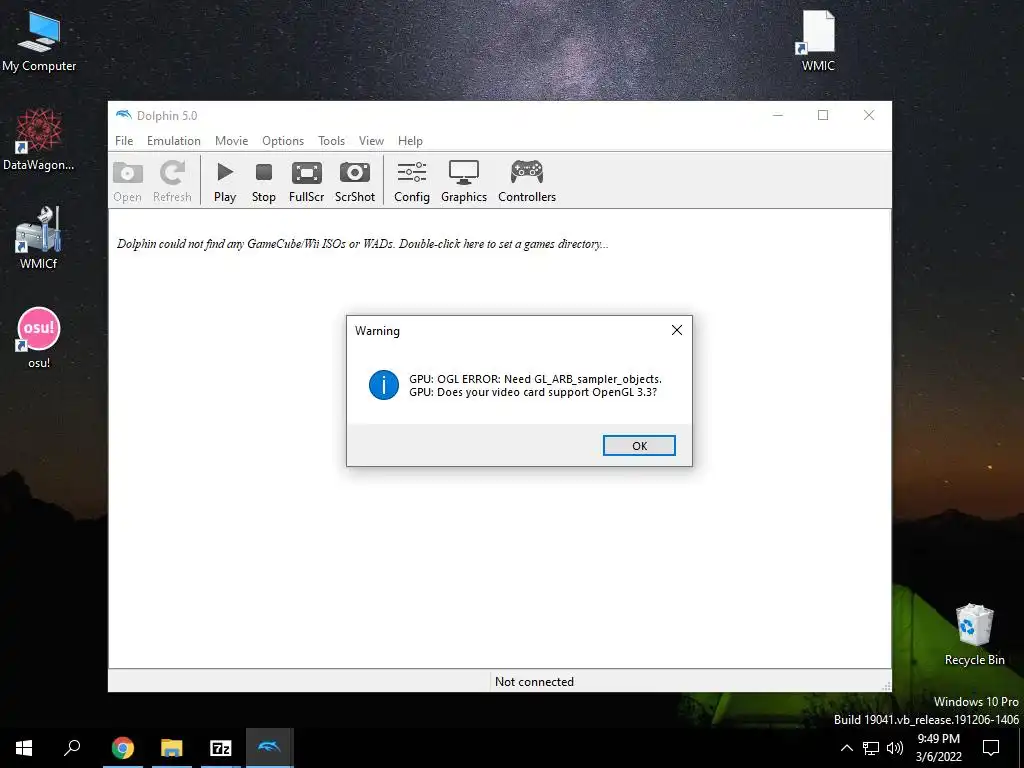Viewport: 1024px width, 768px height.
Task: Maximize the Dolphin 5.0 window
Action: pyautogui.click(x=823, y=115)
